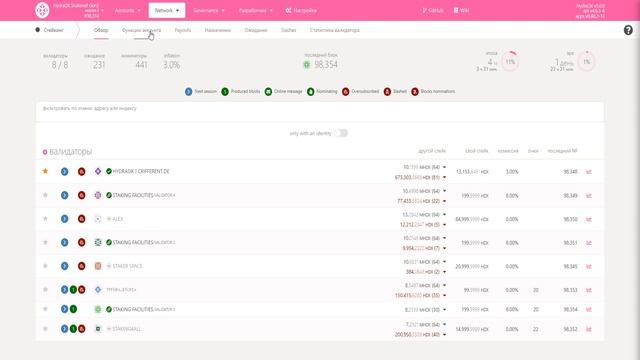Screen dimensions: 640x360
Task: Toggle favorite star for Staking Facilities Validator 3
Action: [45, 309]
